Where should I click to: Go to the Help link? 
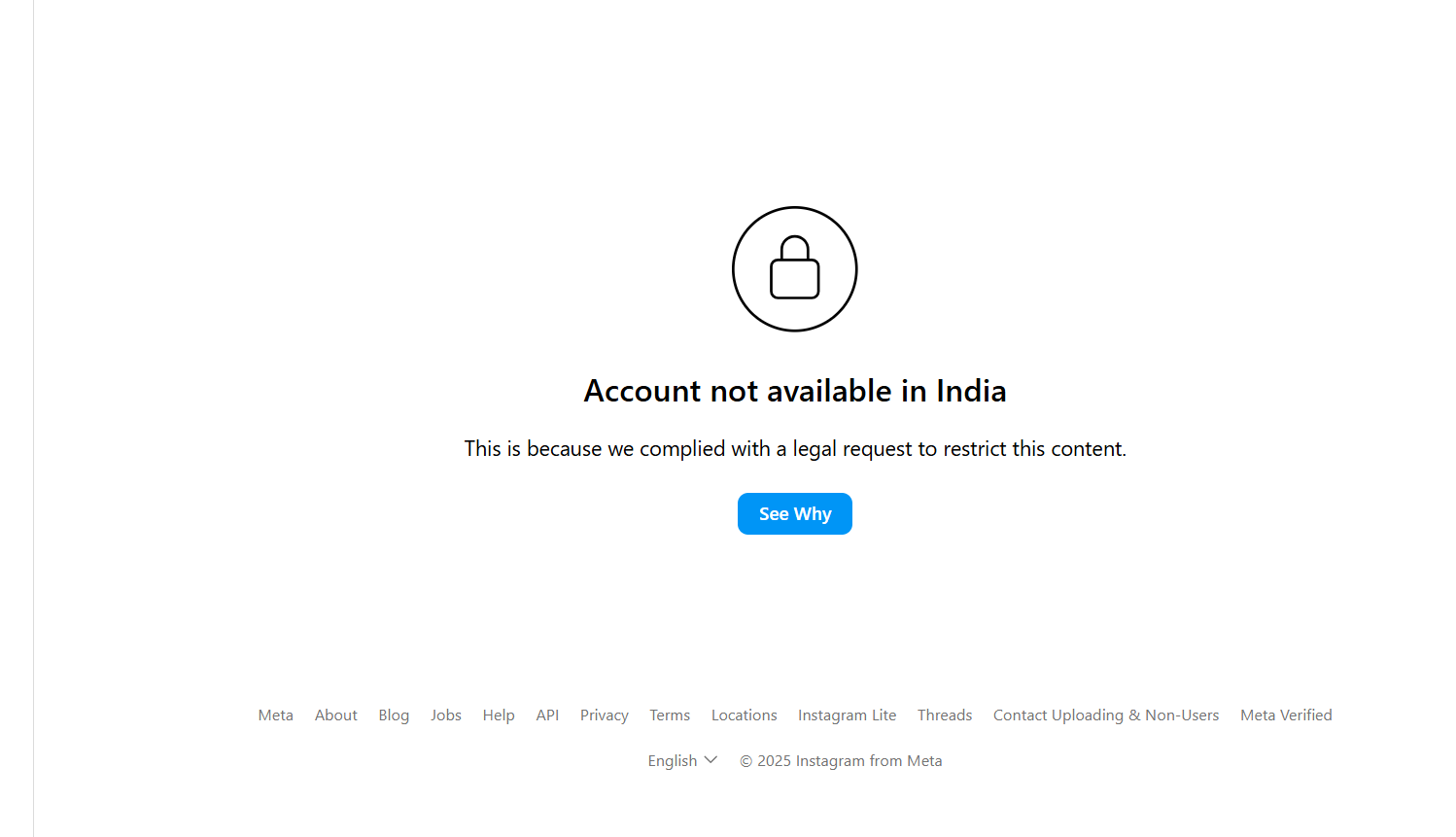click(499, 715)
